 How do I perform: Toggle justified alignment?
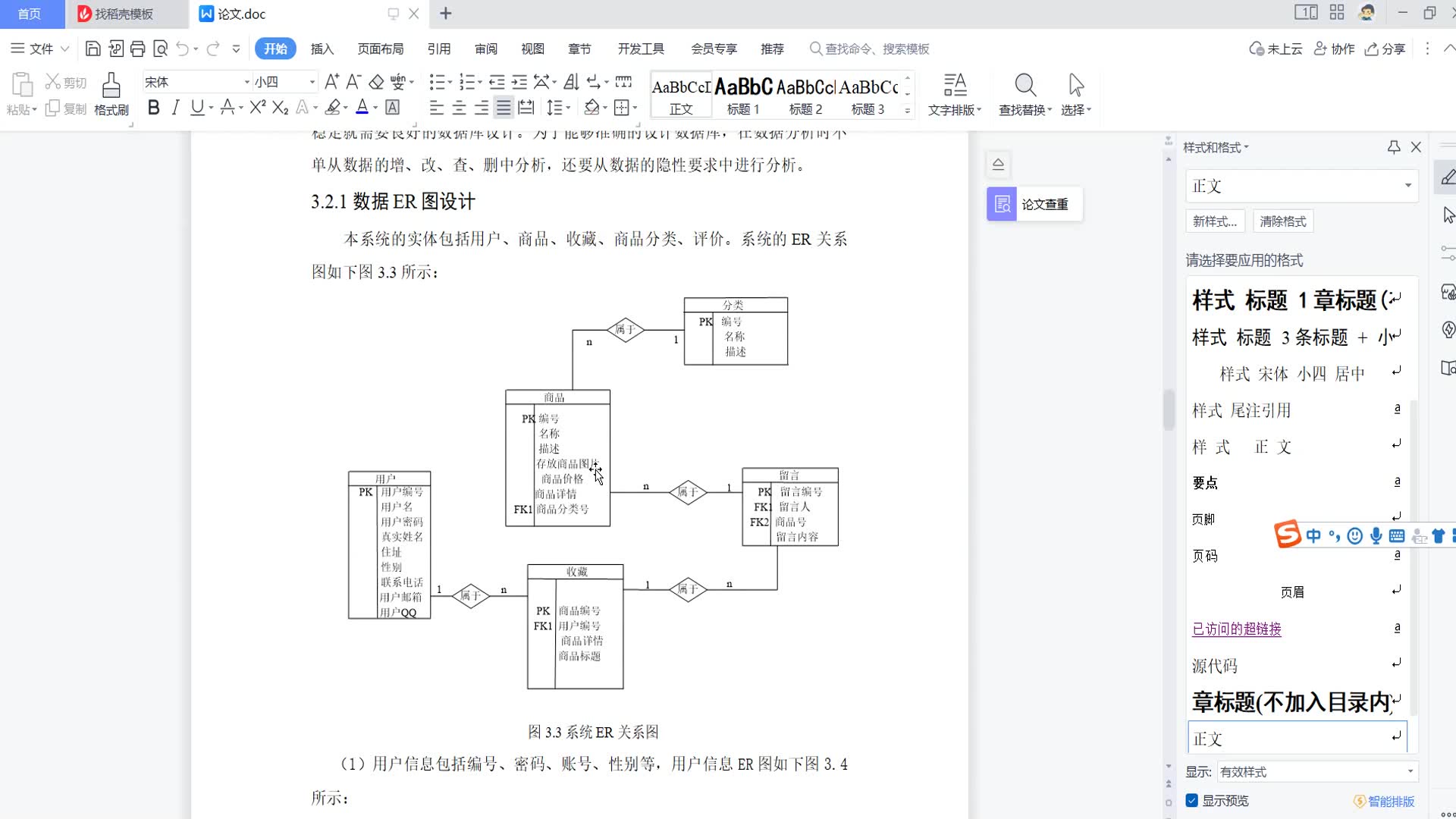pyautogui.click(x=504, y=108)
